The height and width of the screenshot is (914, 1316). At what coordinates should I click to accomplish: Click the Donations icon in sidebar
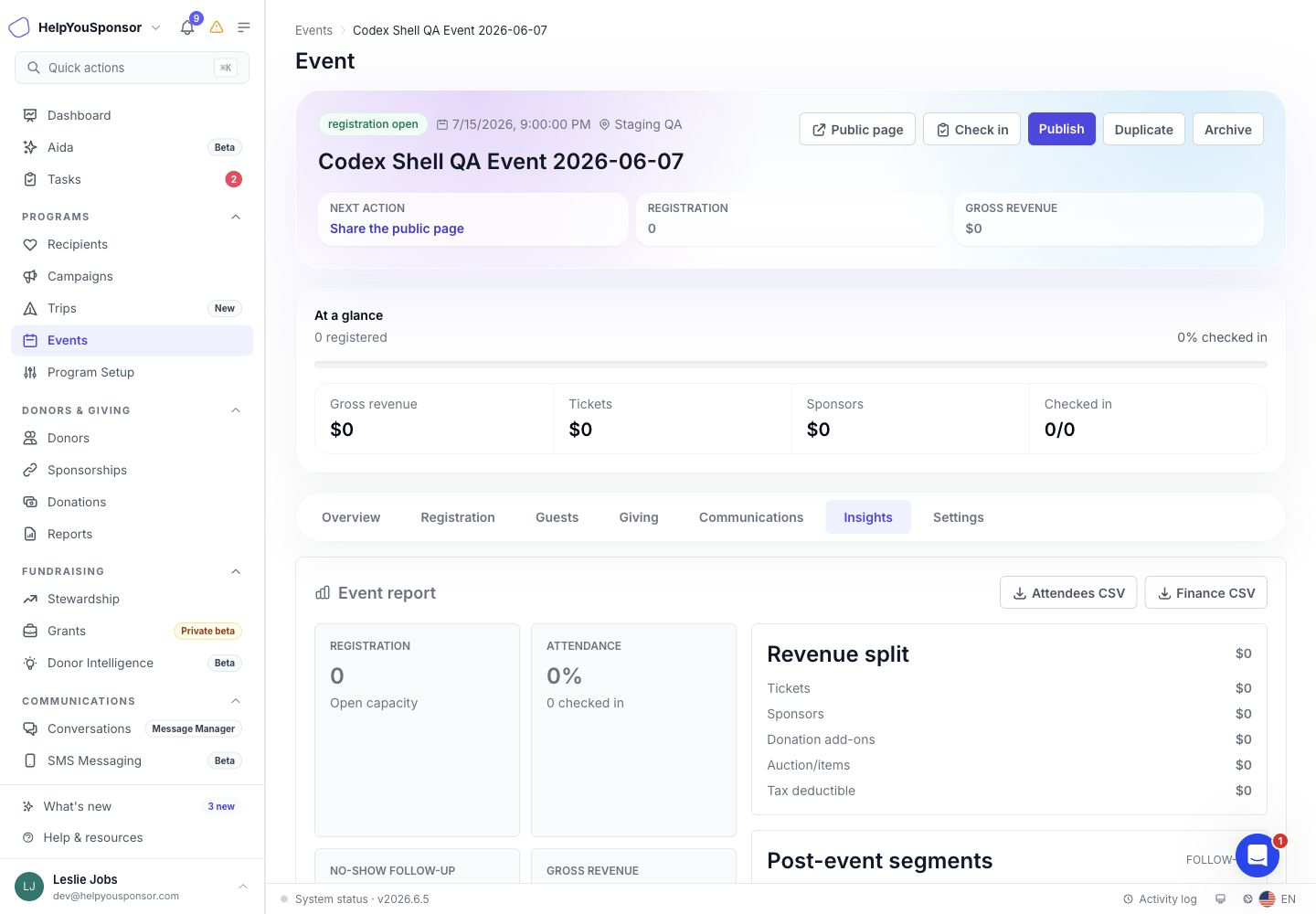pyautogui.click(x=30, y=502)
